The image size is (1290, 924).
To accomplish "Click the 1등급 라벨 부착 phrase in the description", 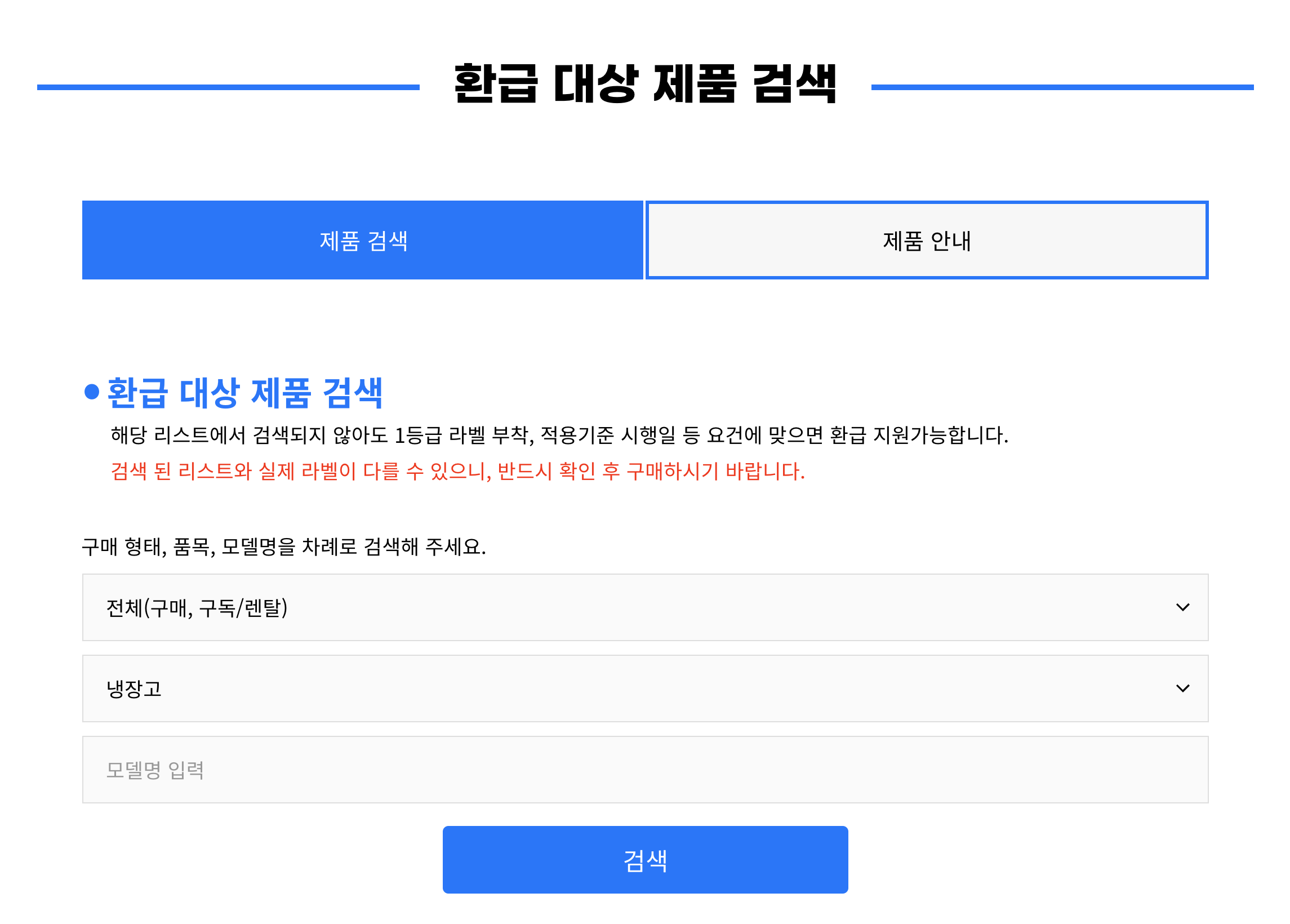I will (x=463, y=436).
